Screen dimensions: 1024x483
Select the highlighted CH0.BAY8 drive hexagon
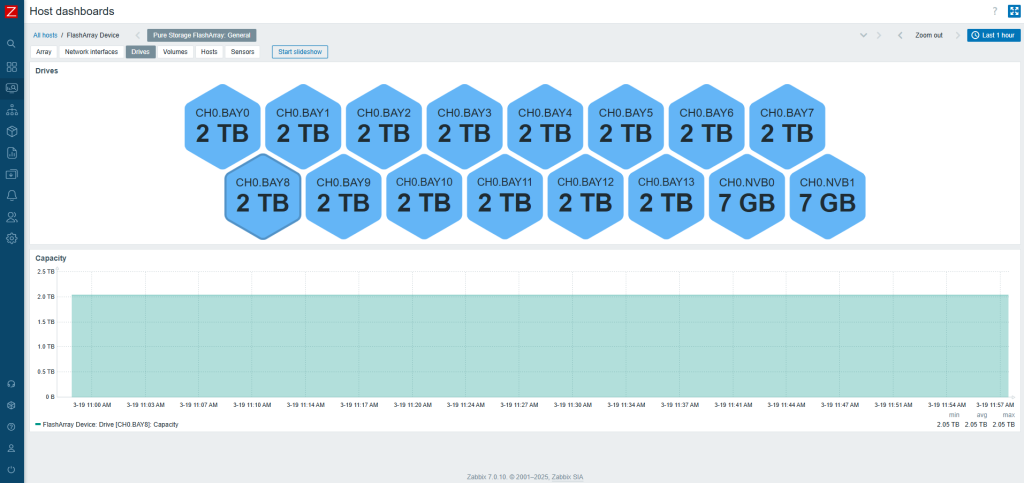click(x=263, y=196)
